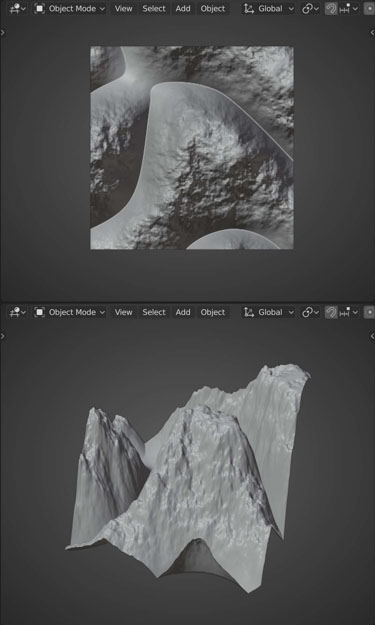Open Global transform orientation dropdown, top viewport
Viewport: 375px width, 625px height.
pyautogui.click(x=269, y=8)
